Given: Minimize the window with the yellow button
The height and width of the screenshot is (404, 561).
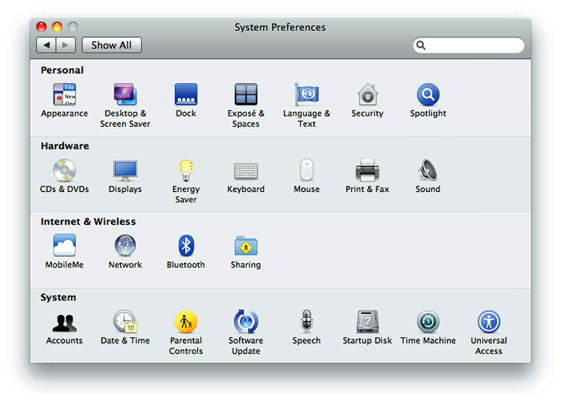Looking at the screenshot, I should [57, 27].
